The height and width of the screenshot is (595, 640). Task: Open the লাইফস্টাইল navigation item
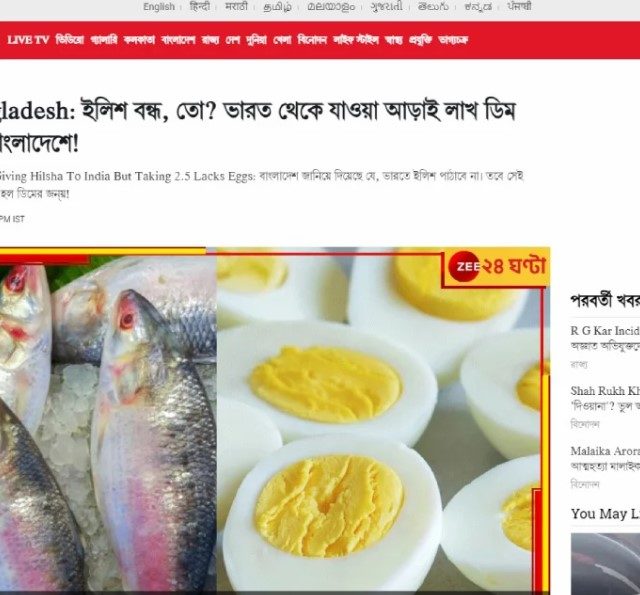(356, 40)
